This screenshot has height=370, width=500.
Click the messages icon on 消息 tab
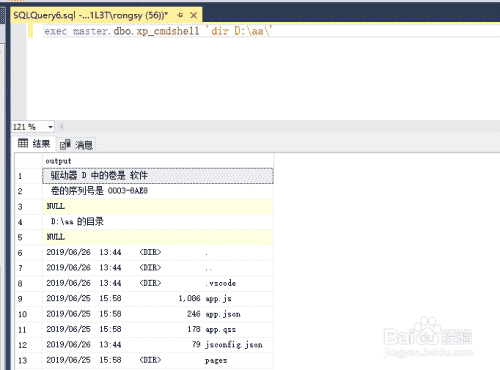[x=65, y=145]
